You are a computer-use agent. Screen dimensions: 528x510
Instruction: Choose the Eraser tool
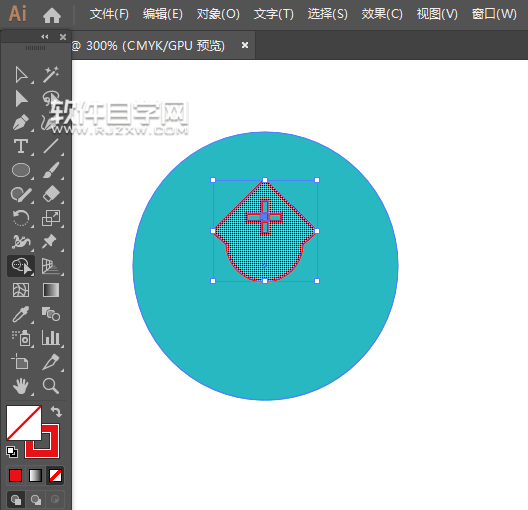[x=51, y=194]
